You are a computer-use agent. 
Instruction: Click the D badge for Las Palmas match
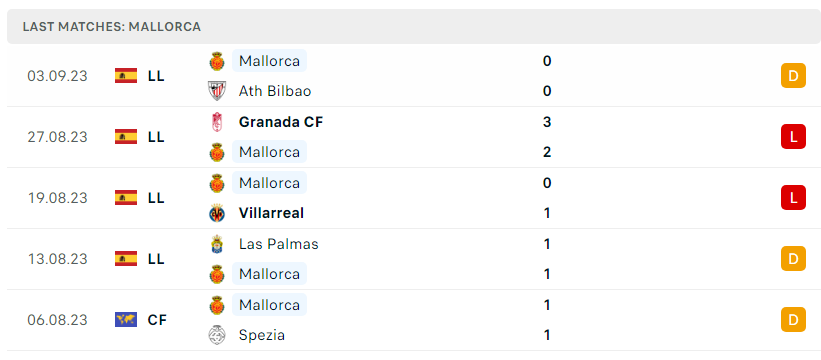coord(793,258)
